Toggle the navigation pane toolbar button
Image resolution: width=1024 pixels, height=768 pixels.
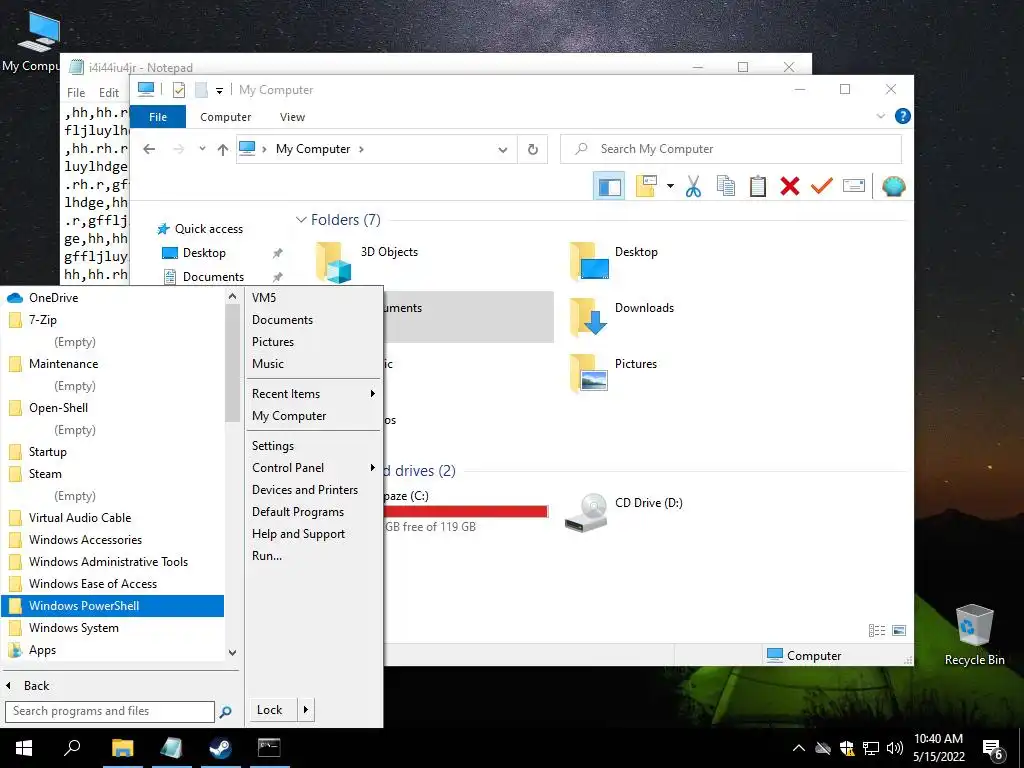tap(609, 187)
